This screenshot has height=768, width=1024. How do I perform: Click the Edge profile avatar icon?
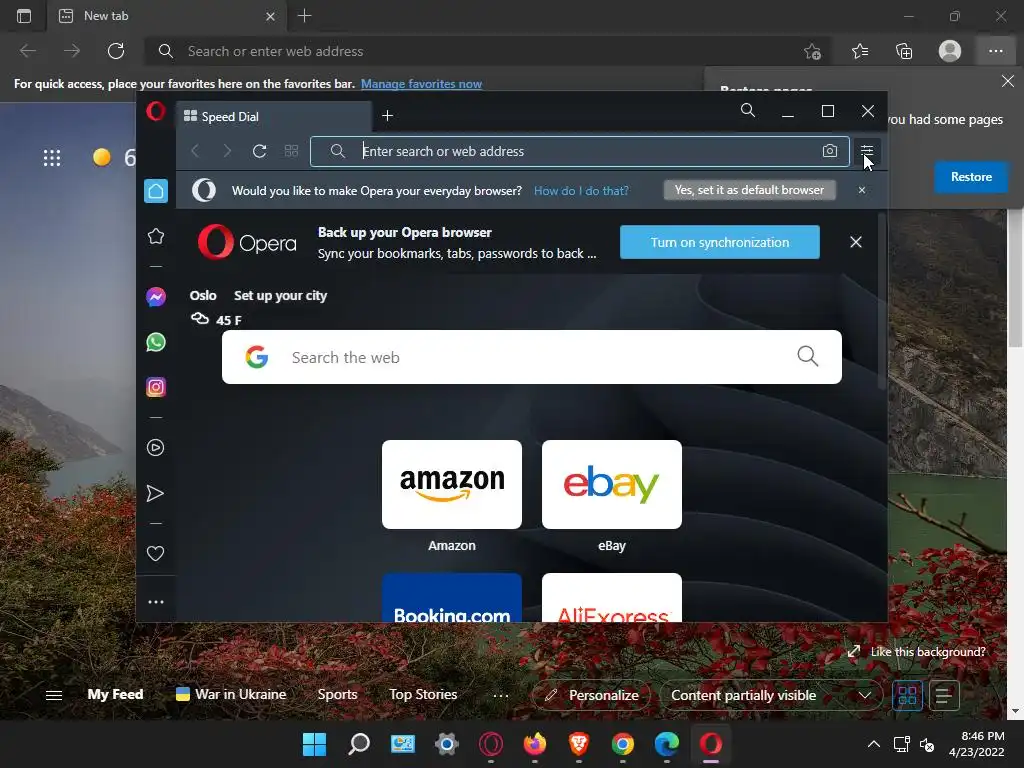(x=950, y=51)
